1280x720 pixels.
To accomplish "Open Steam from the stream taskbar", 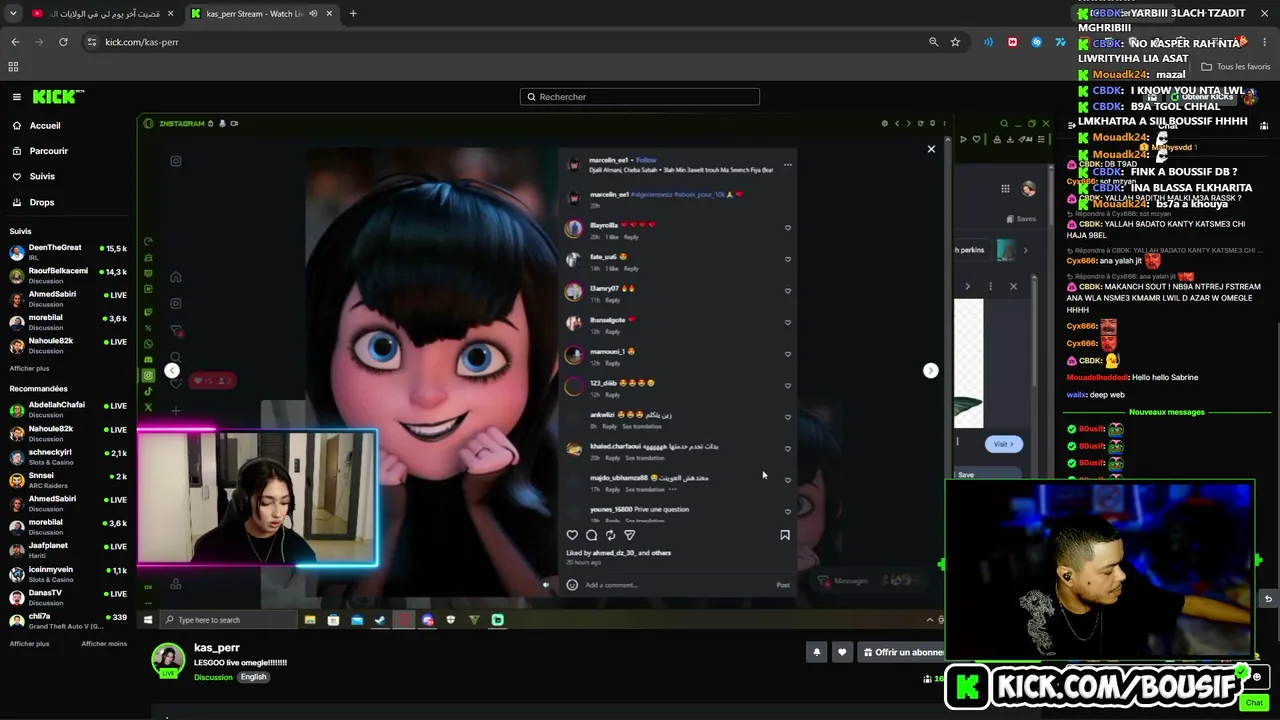I will click(380, 620).
